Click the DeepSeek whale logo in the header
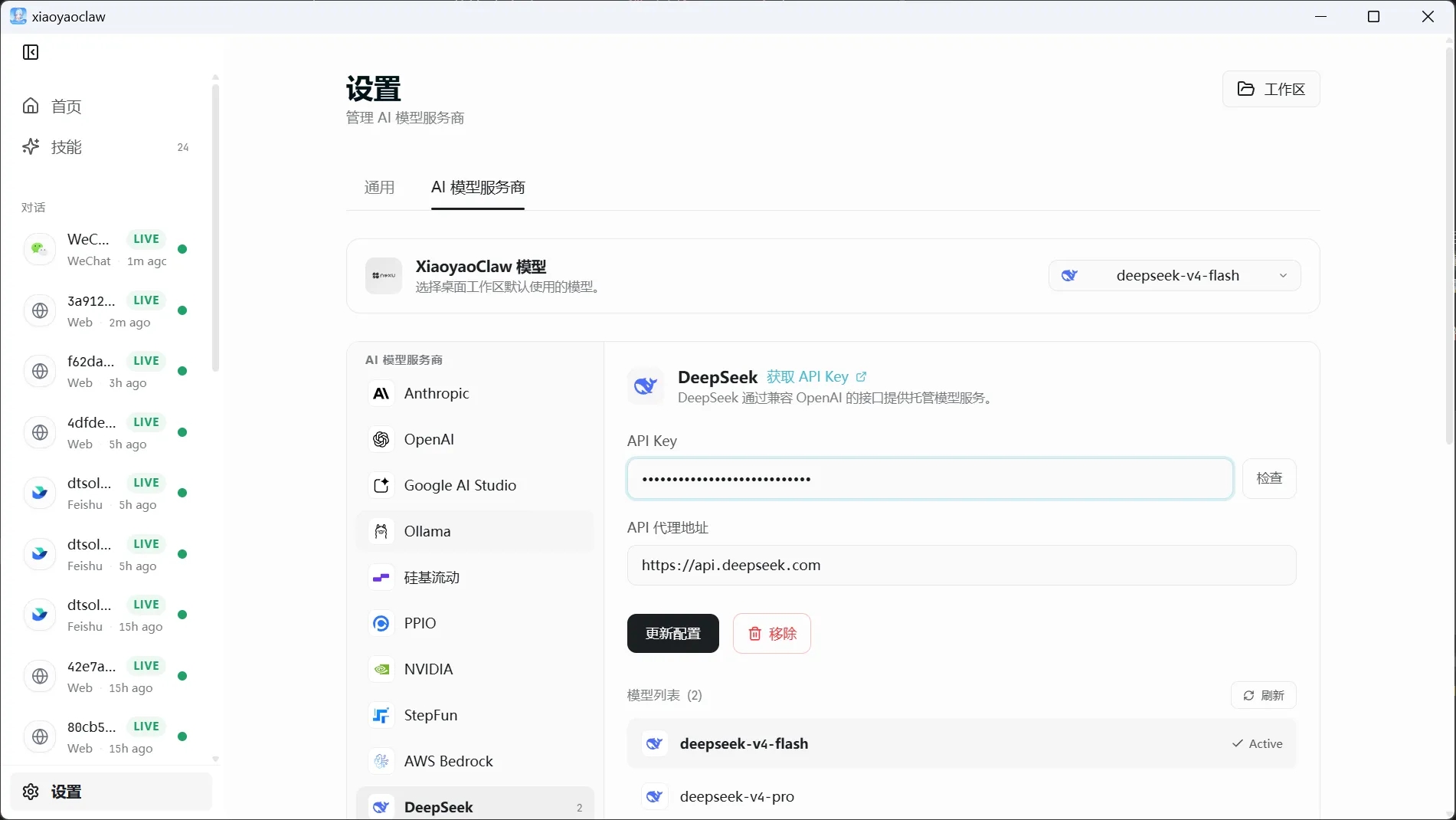 [646, 385]
